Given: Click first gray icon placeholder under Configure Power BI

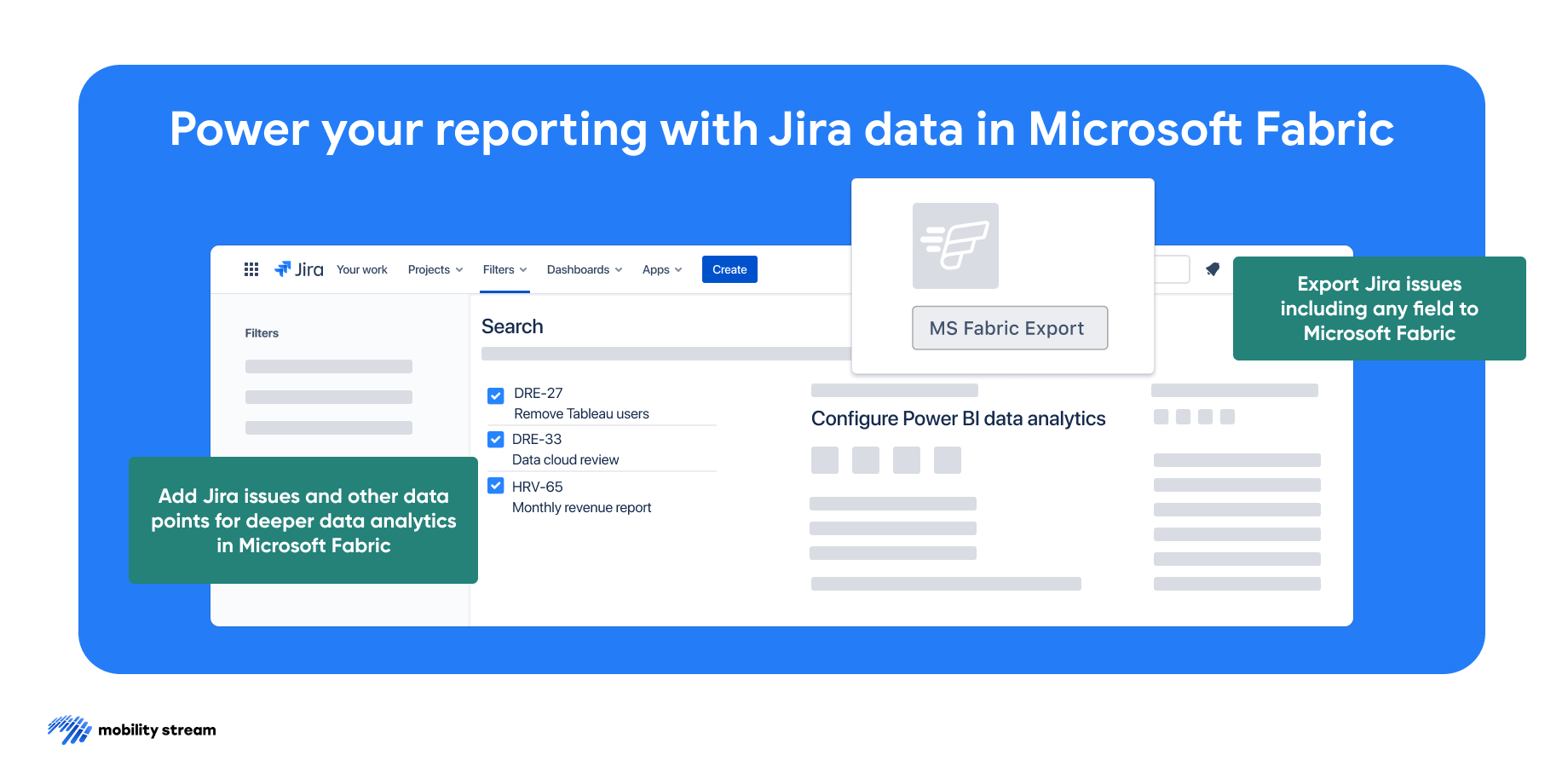Looking at the screenshot, I should click(x=824, y=460).
